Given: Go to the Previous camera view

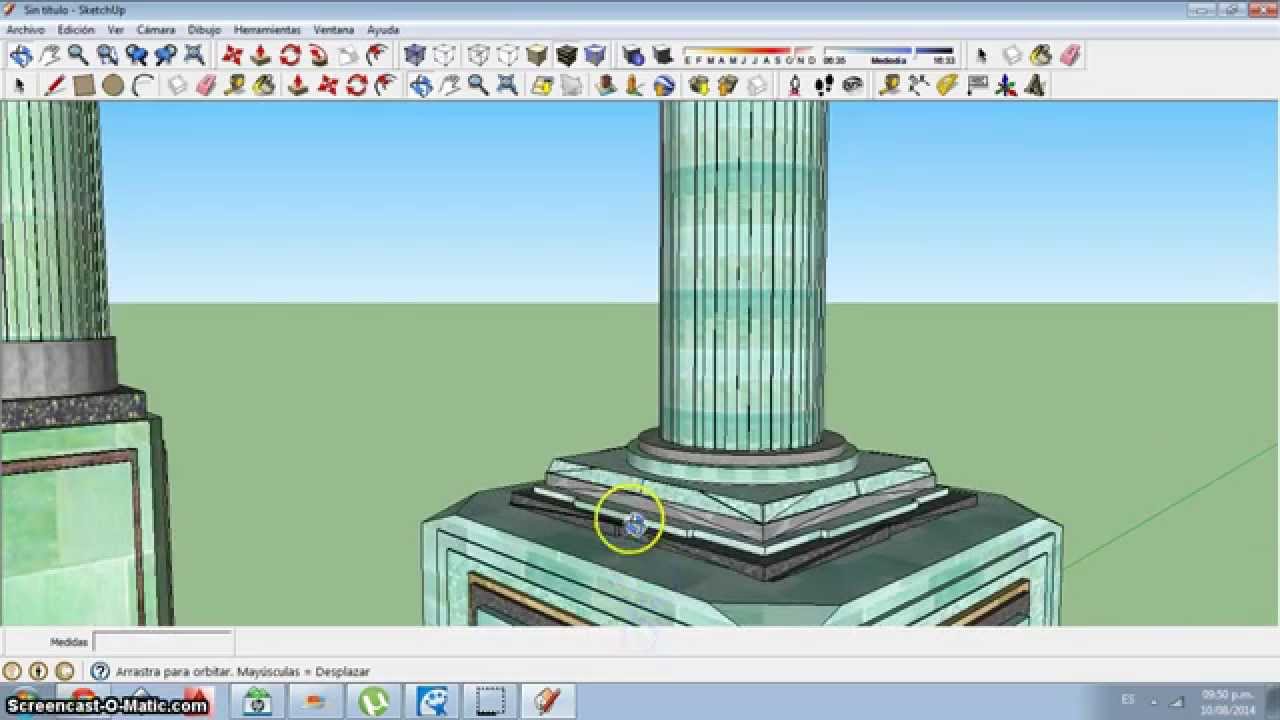Looking at the screenshot, I should click(x=136, y=55).
